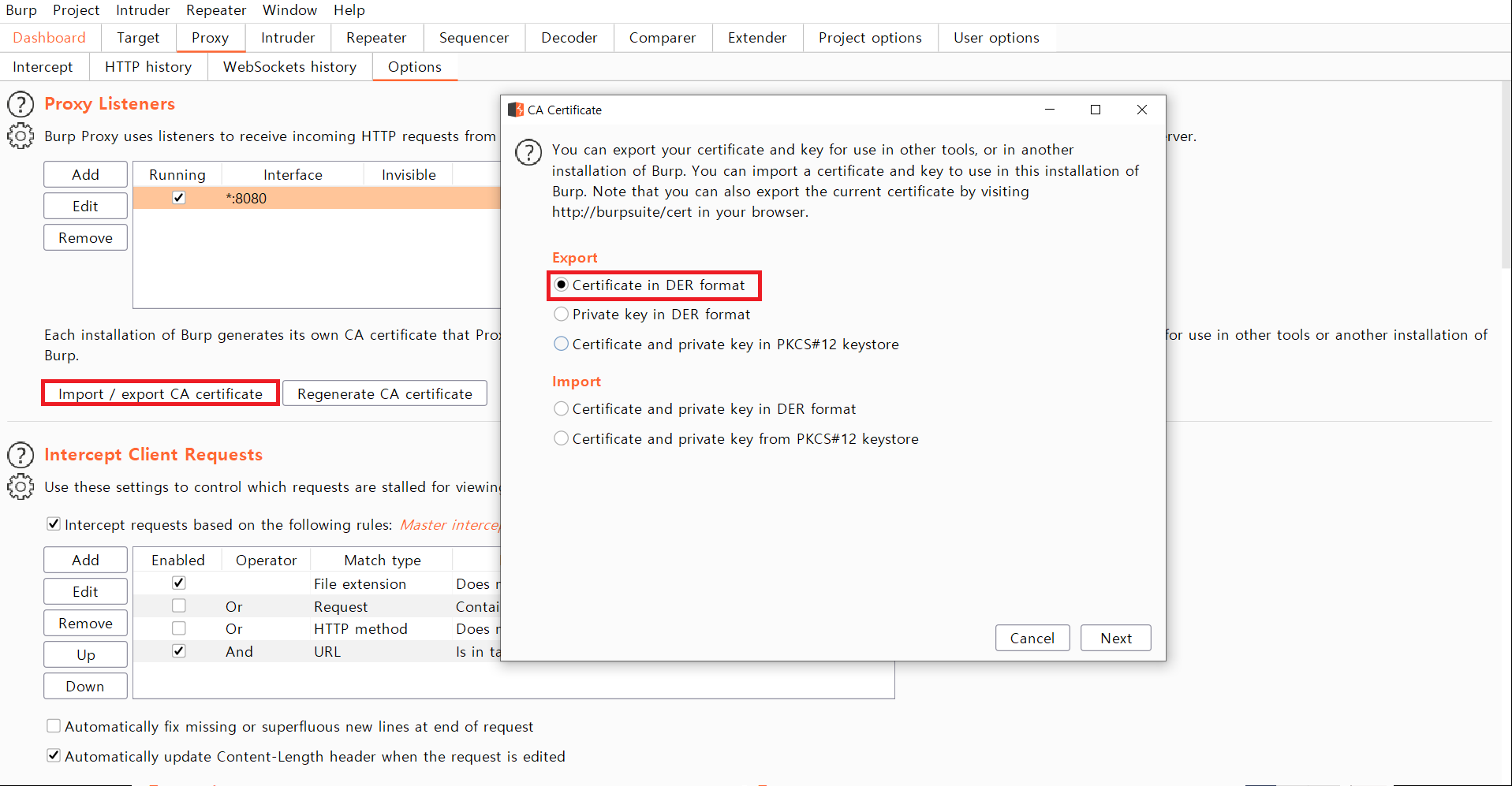Viewport: 1512px width, 786px height.
Task: Open the Intruder menu in menu bar
Action: point(143,10)
